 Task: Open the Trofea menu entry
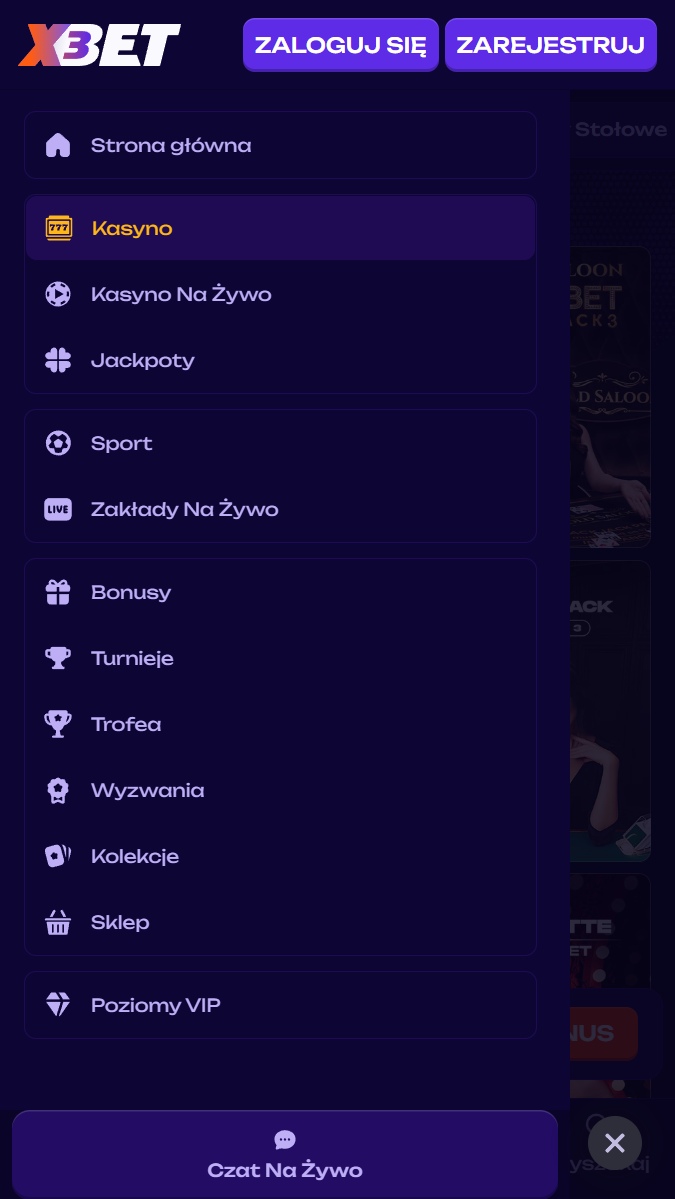coord(126,724)
